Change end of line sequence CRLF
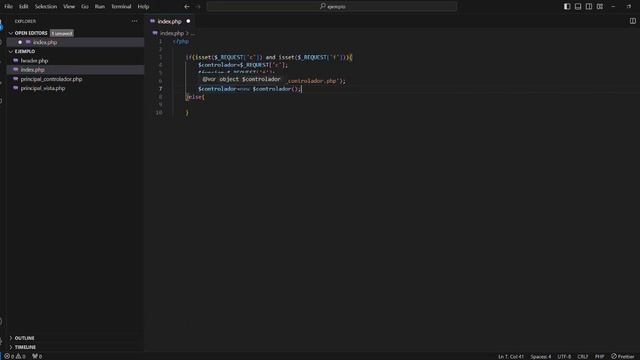Screen dimensions: 640x360 (582, 356)
